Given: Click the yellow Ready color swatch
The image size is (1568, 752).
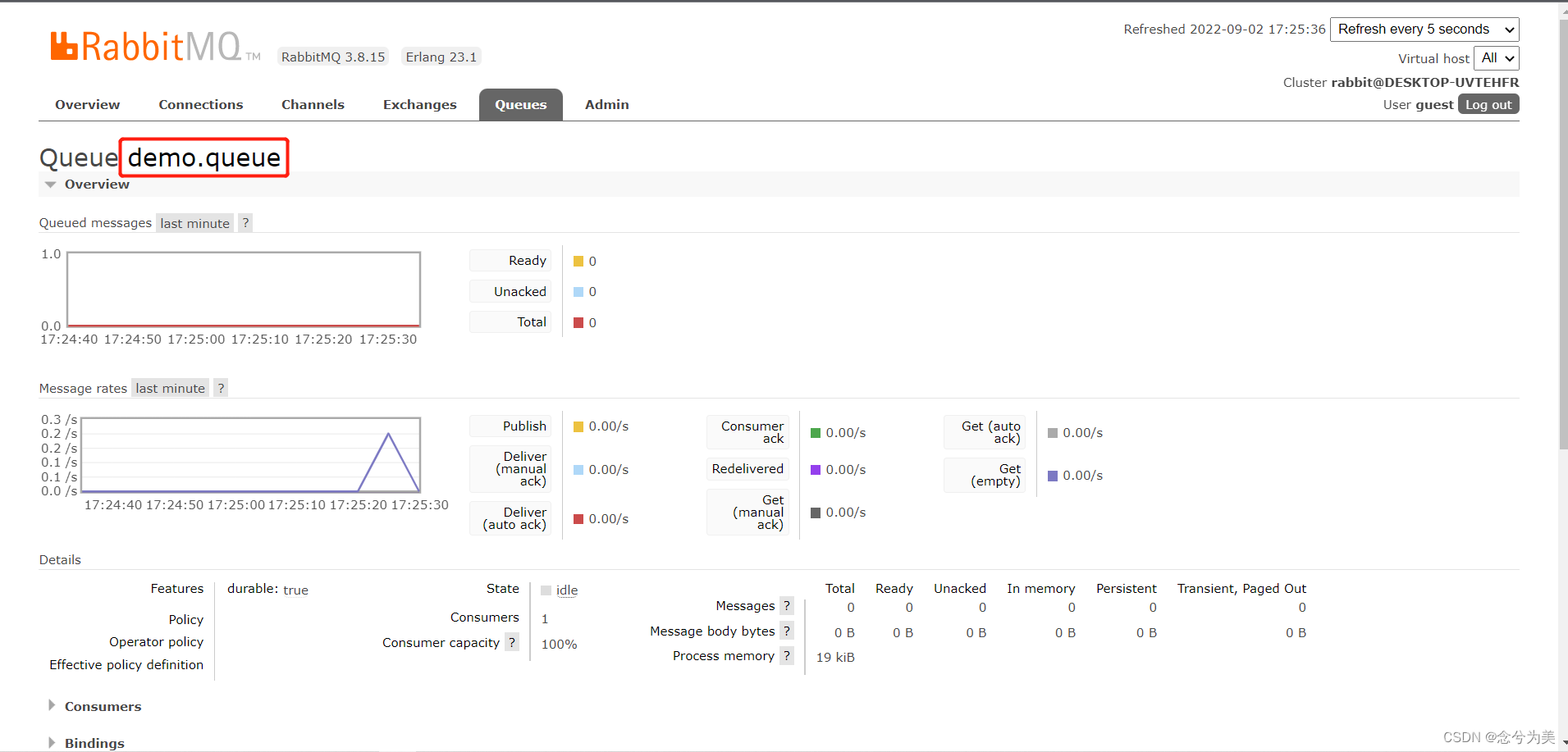Looking at the screenshot, I should (578, 261).
